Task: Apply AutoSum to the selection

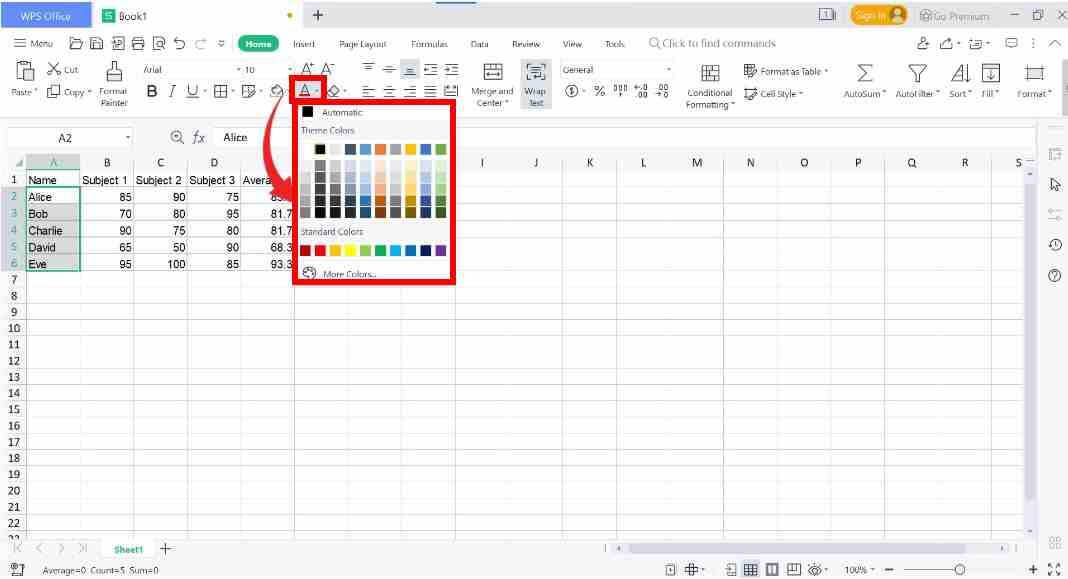Action: pyautogui.click(x=866, y=79)
